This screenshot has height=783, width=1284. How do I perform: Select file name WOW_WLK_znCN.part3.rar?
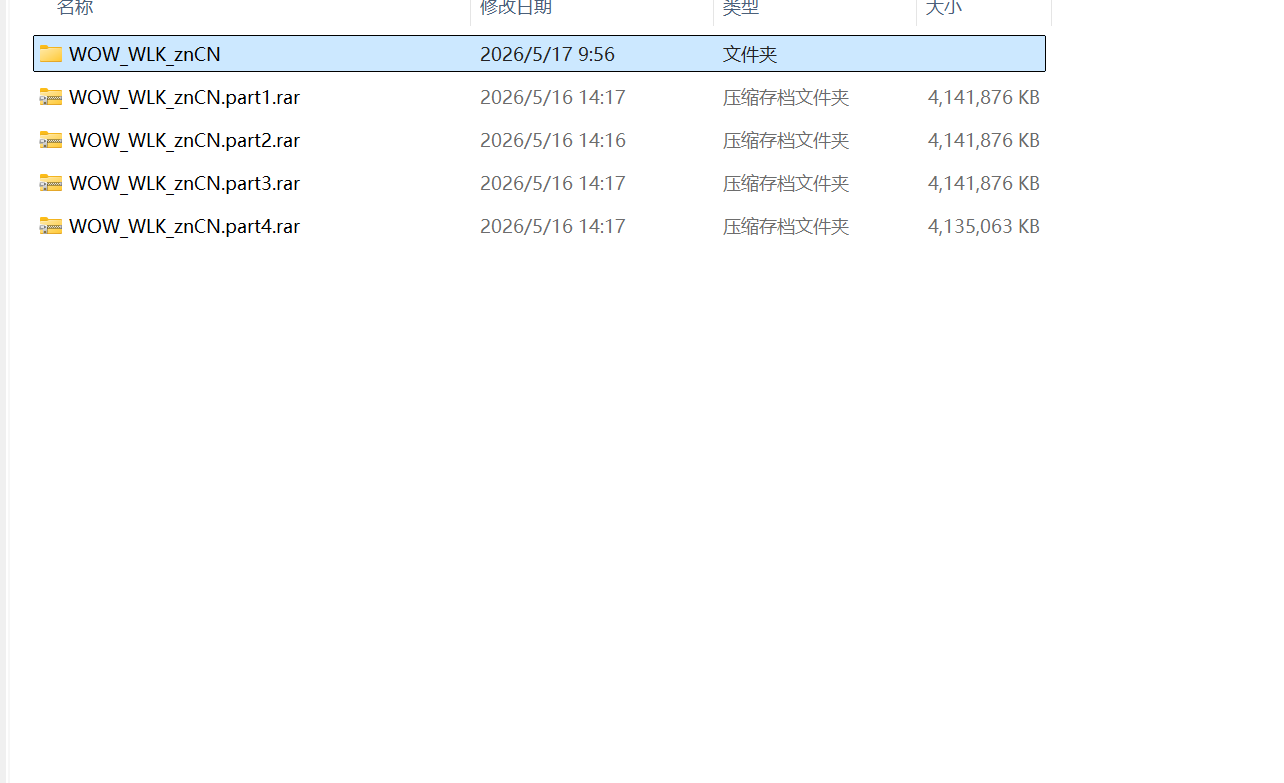tap(185, 183)
